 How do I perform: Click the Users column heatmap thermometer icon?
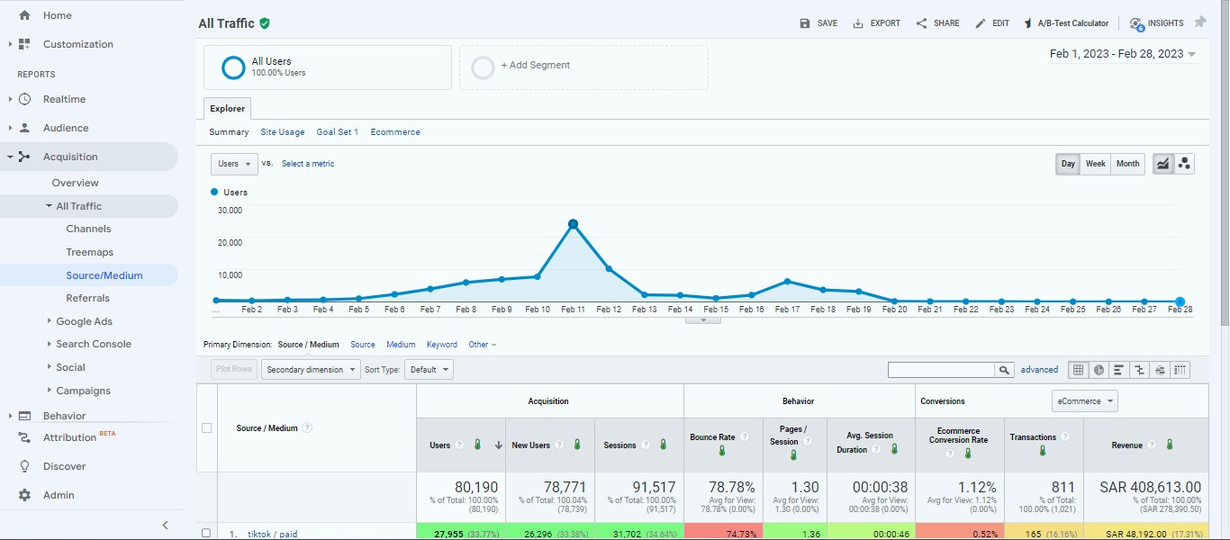pos(477,445)
